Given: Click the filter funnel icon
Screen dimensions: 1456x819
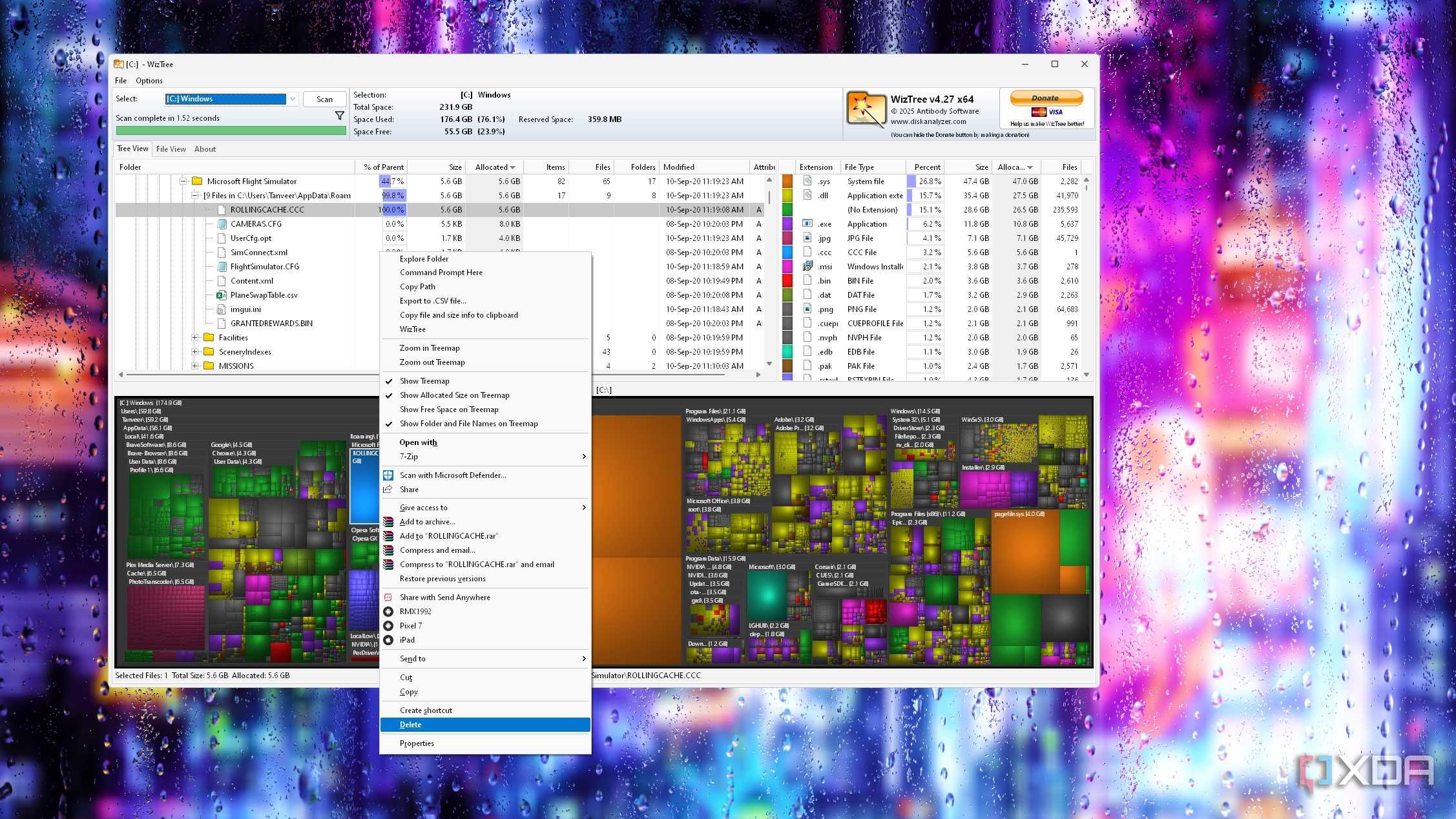Looking at the screenshot, I should (x=339, y=116).
